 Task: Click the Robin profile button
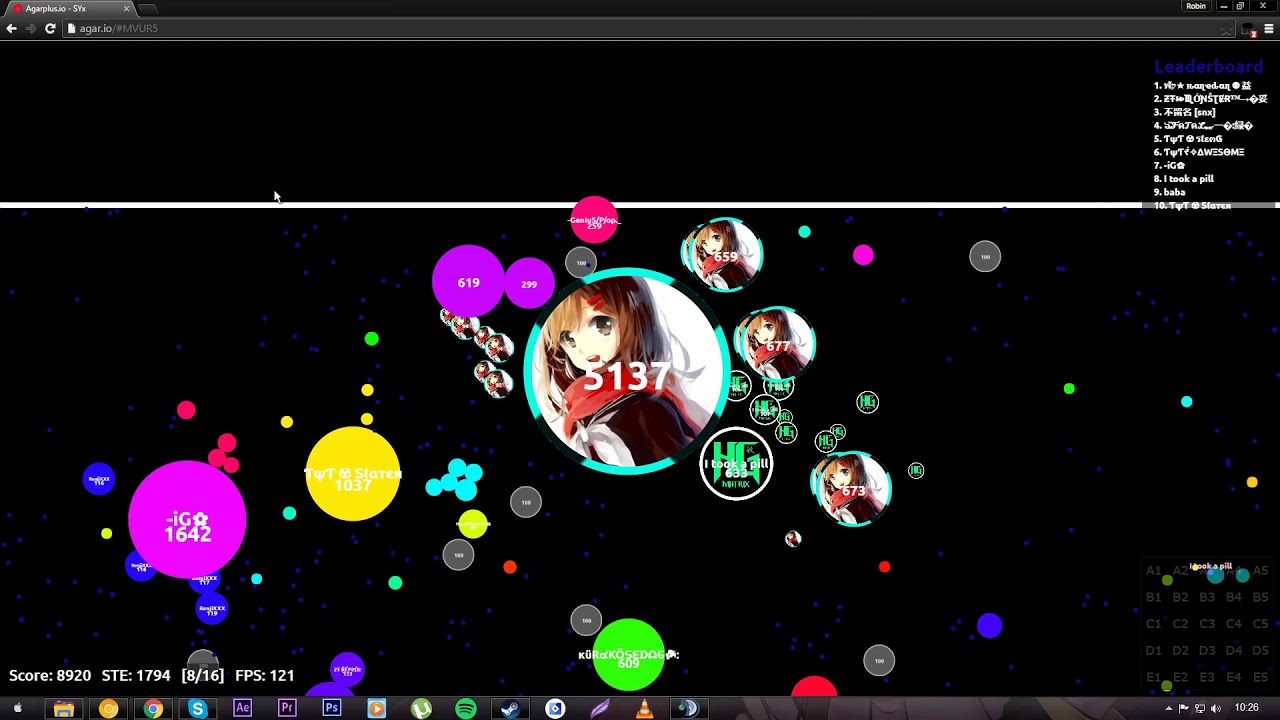click(x=1196, y=6)
